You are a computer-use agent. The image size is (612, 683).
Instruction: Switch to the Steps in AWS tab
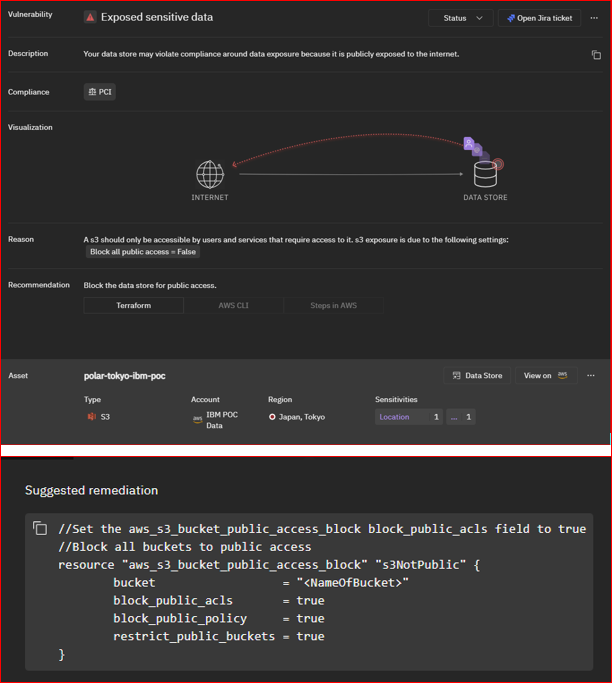[x=333, y=305]
